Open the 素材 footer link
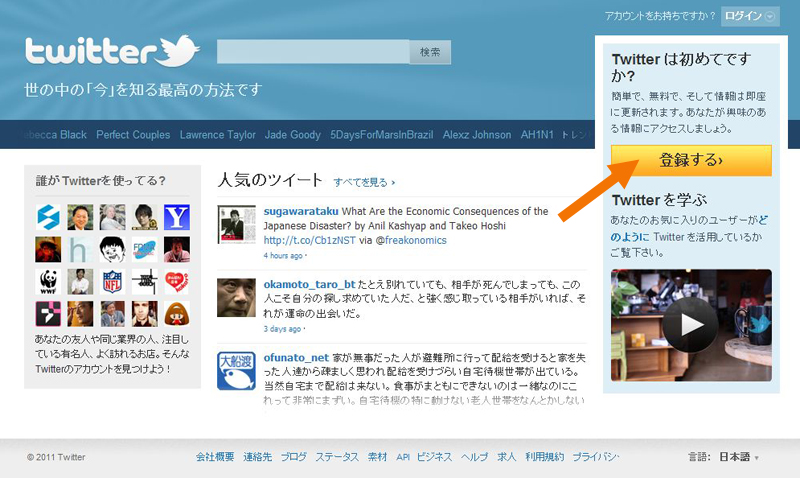The image size is (800, 478). [378, 457]
